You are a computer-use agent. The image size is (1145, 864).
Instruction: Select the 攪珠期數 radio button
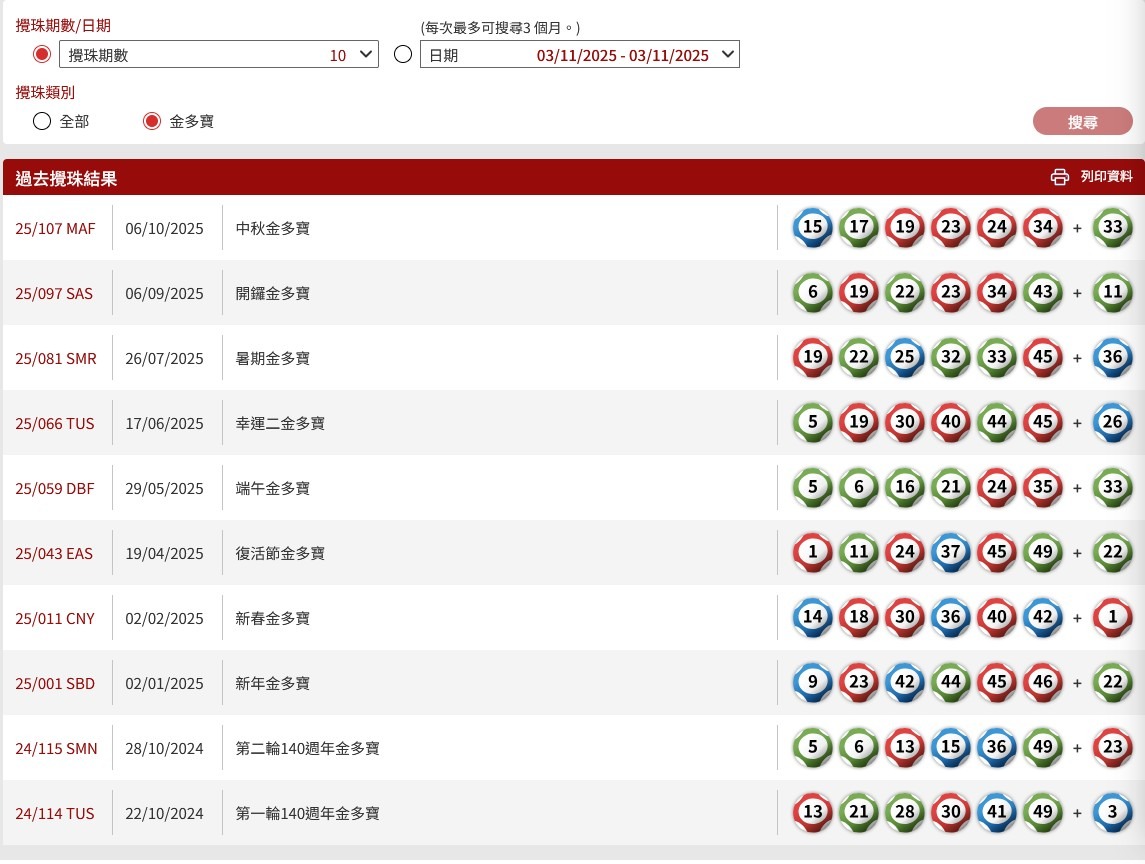(x=42, y=54)
